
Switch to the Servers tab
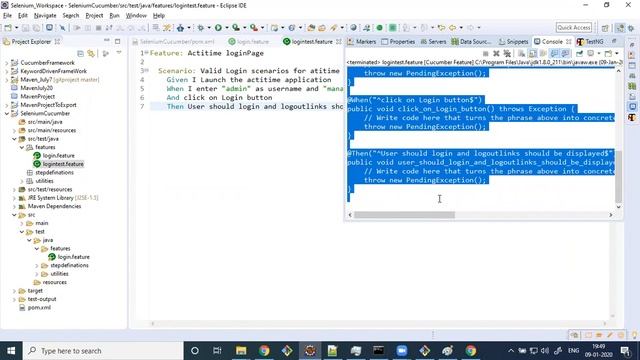[x=433, y=42]
